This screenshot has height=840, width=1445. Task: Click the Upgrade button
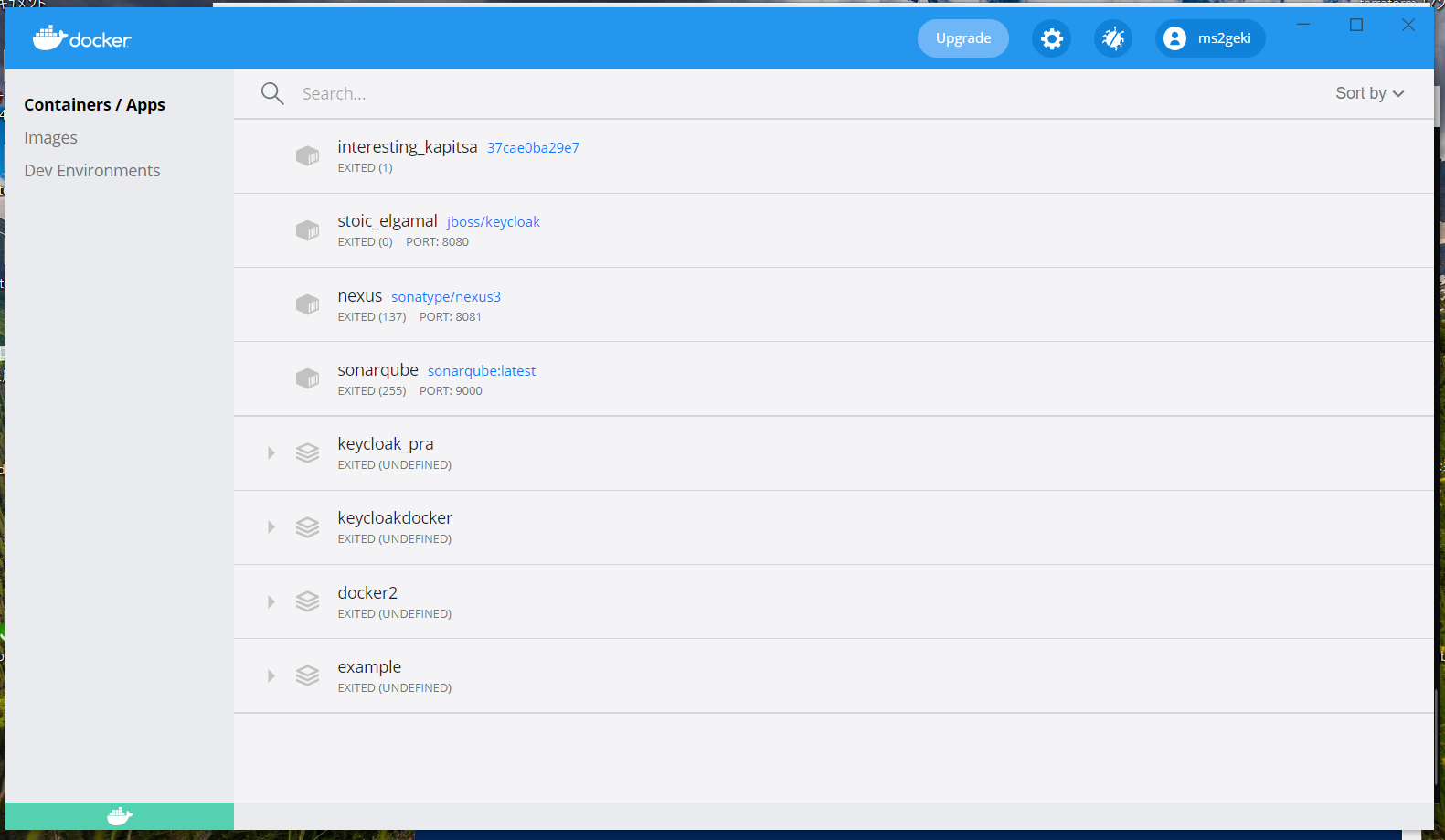pos(963,38)
